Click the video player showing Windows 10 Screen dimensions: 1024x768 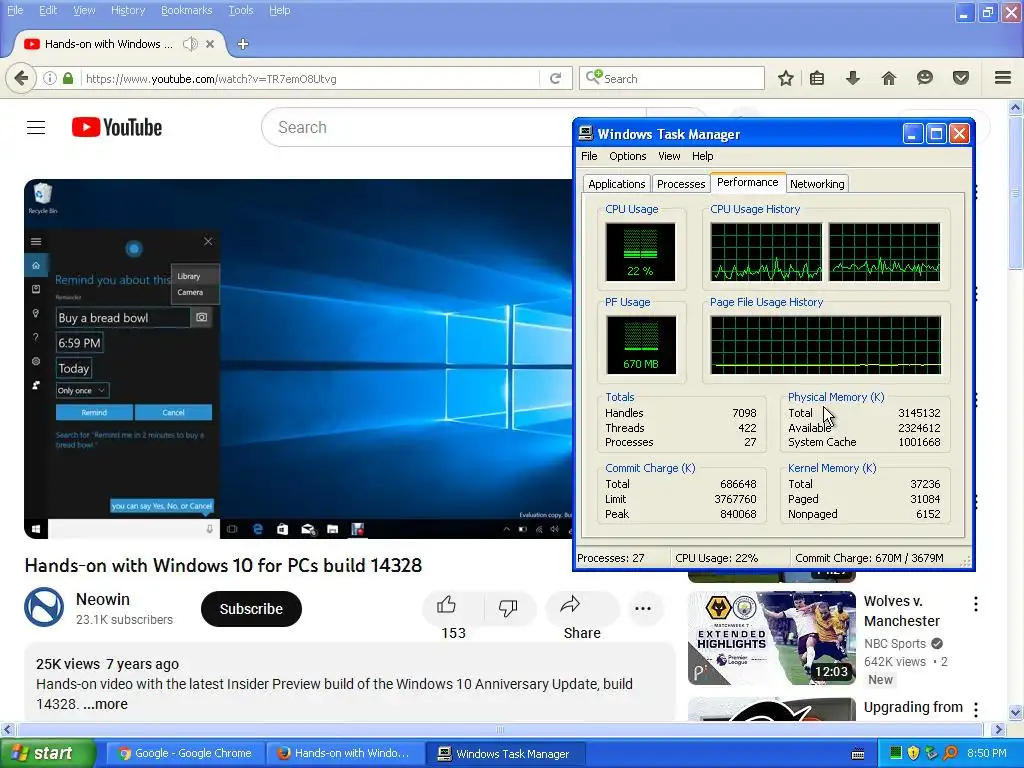click(298, 359)
